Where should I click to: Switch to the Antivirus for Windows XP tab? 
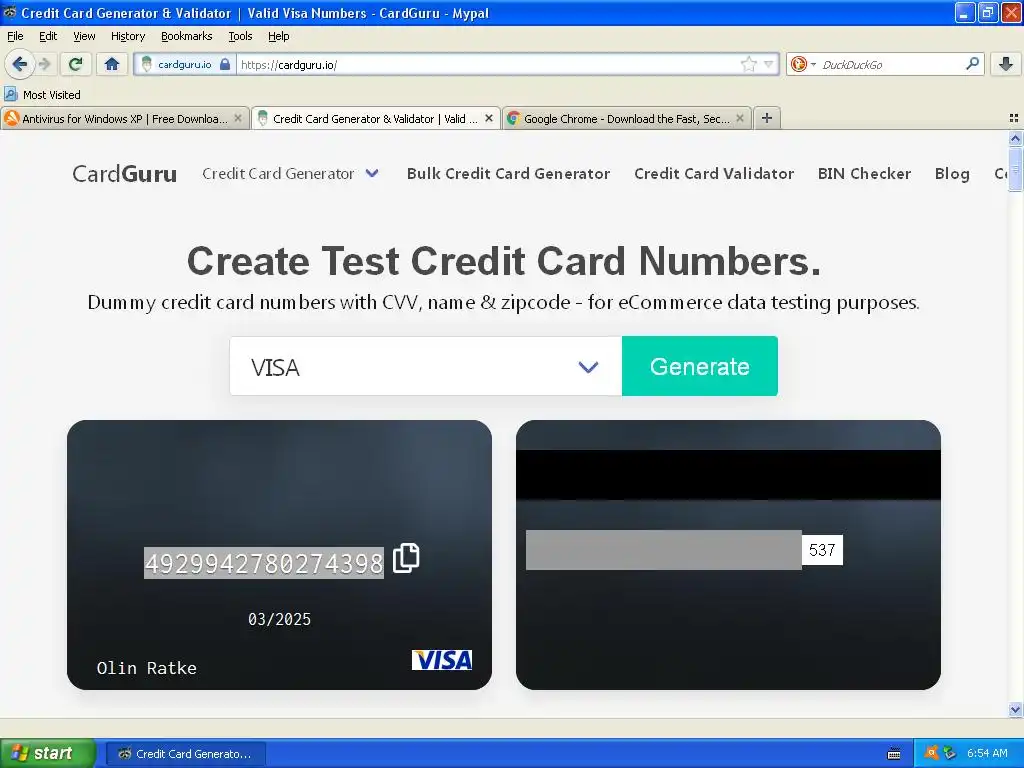[124, 119]
